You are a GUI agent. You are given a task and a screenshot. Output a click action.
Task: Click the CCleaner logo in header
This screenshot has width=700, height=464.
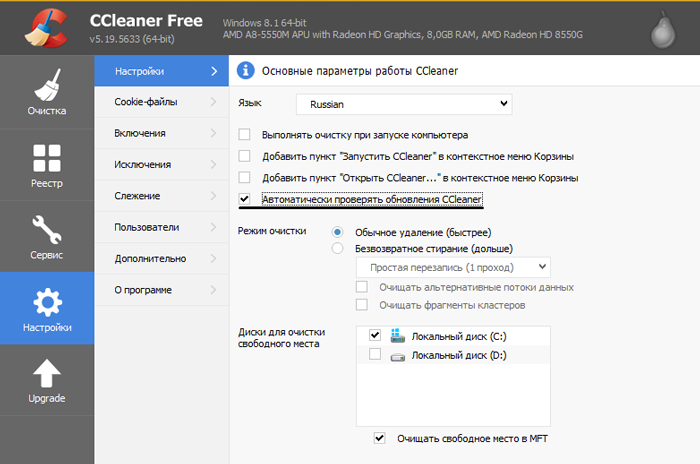point(47,29)
